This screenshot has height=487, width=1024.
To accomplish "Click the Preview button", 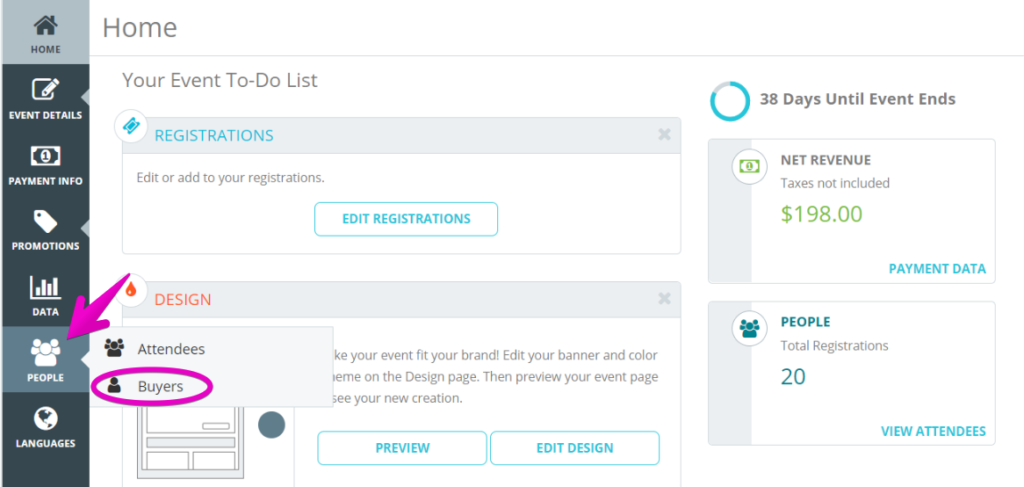I will pyautogui.click(x=402, y=448).
